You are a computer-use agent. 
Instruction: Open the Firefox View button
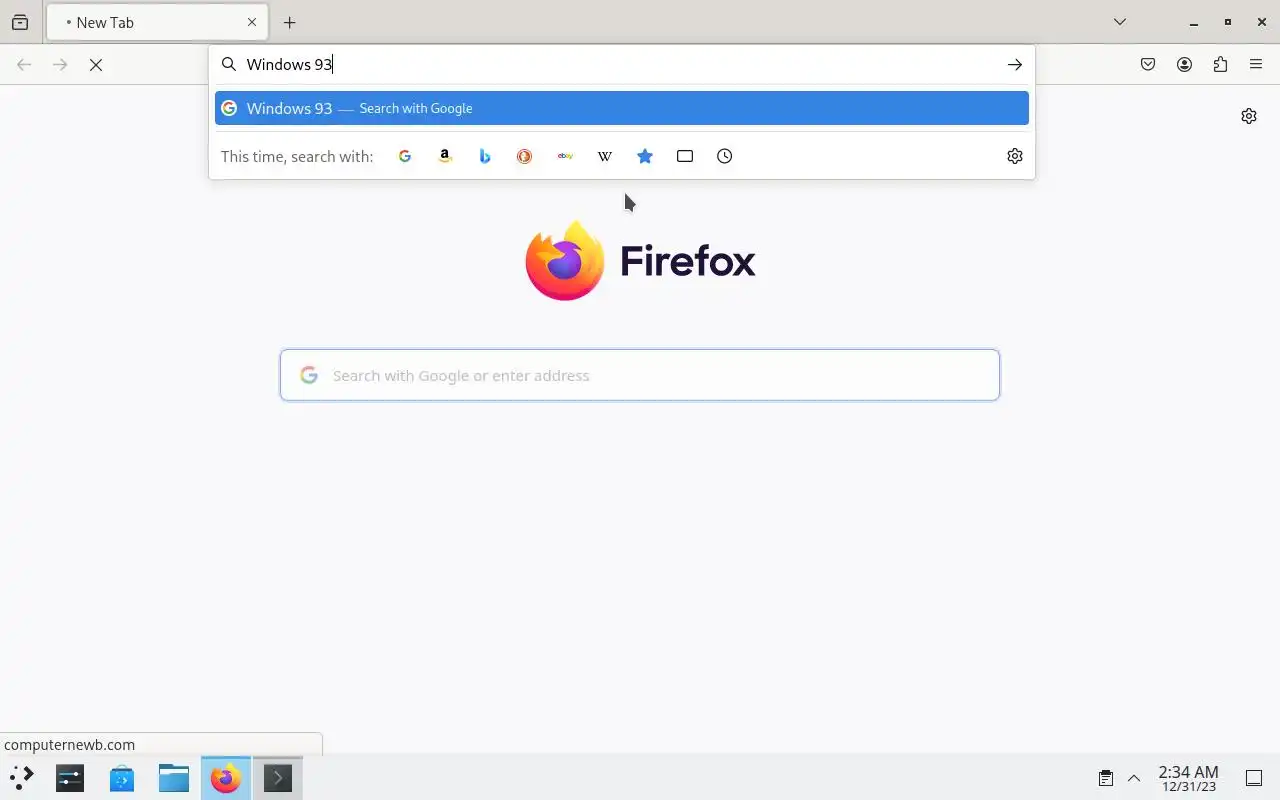pos(20,22)
